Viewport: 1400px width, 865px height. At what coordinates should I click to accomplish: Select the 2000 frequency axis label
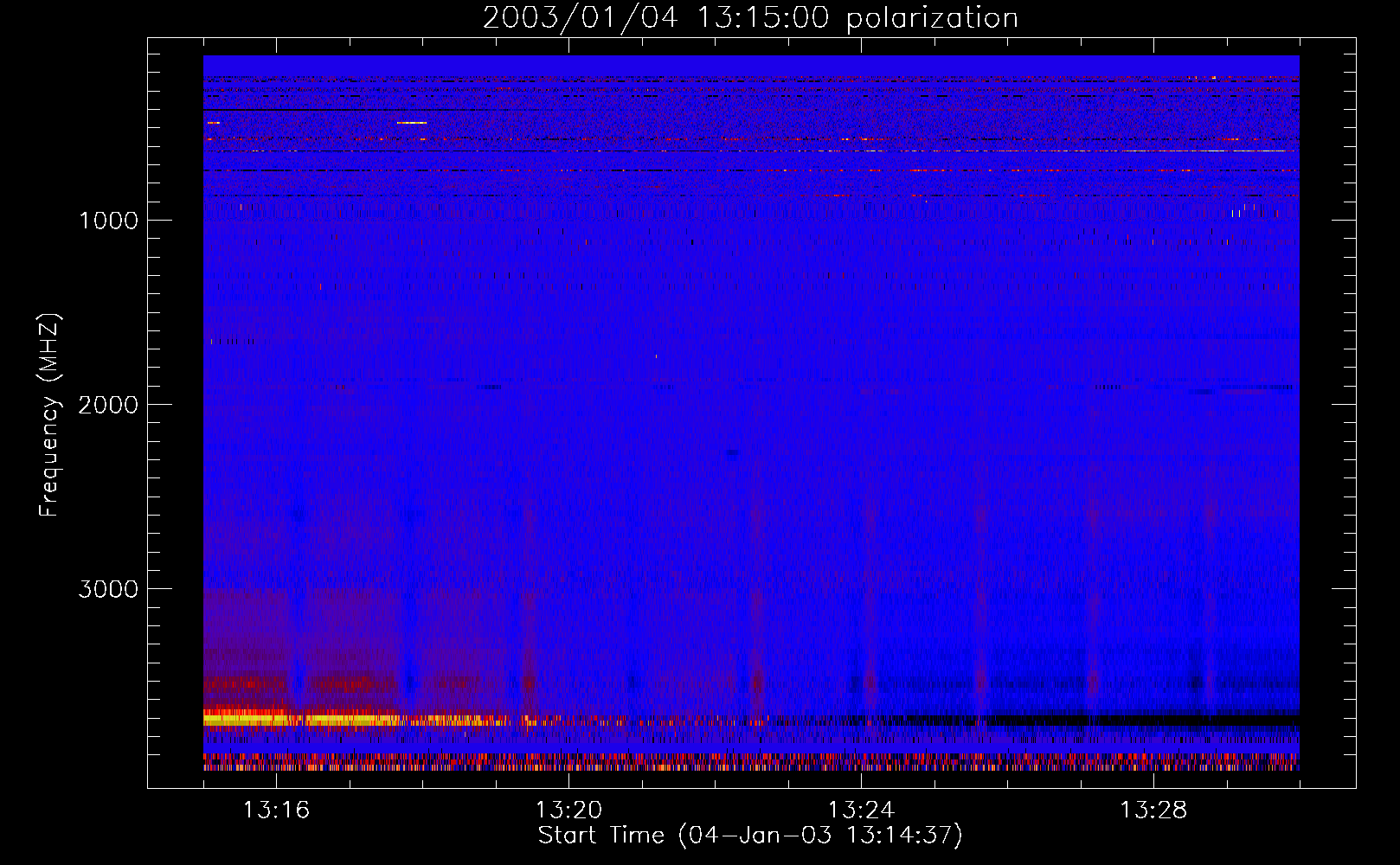pyautogui.click(x=108, y=405)
